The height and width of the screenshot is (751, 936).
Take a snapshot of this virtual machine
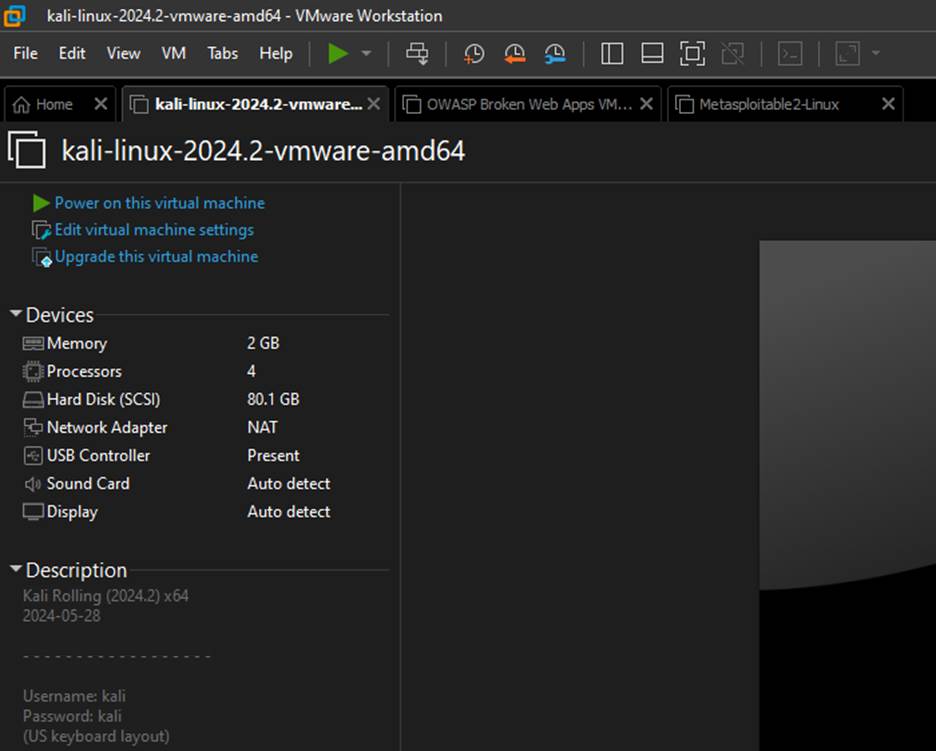(x=475, y=54)
